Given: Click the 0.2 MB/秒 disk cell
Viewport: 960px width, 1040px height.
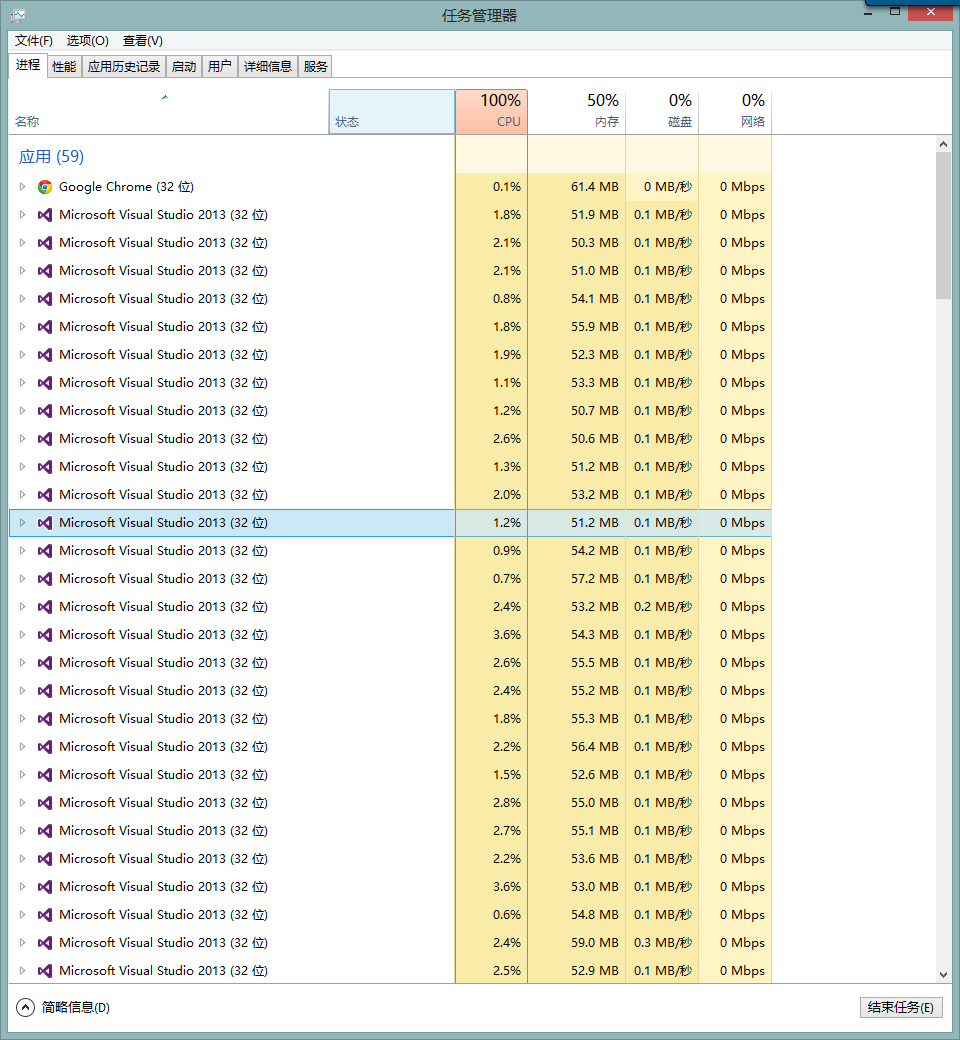Looking at the screenshot, I should click(x=663, y=607).
